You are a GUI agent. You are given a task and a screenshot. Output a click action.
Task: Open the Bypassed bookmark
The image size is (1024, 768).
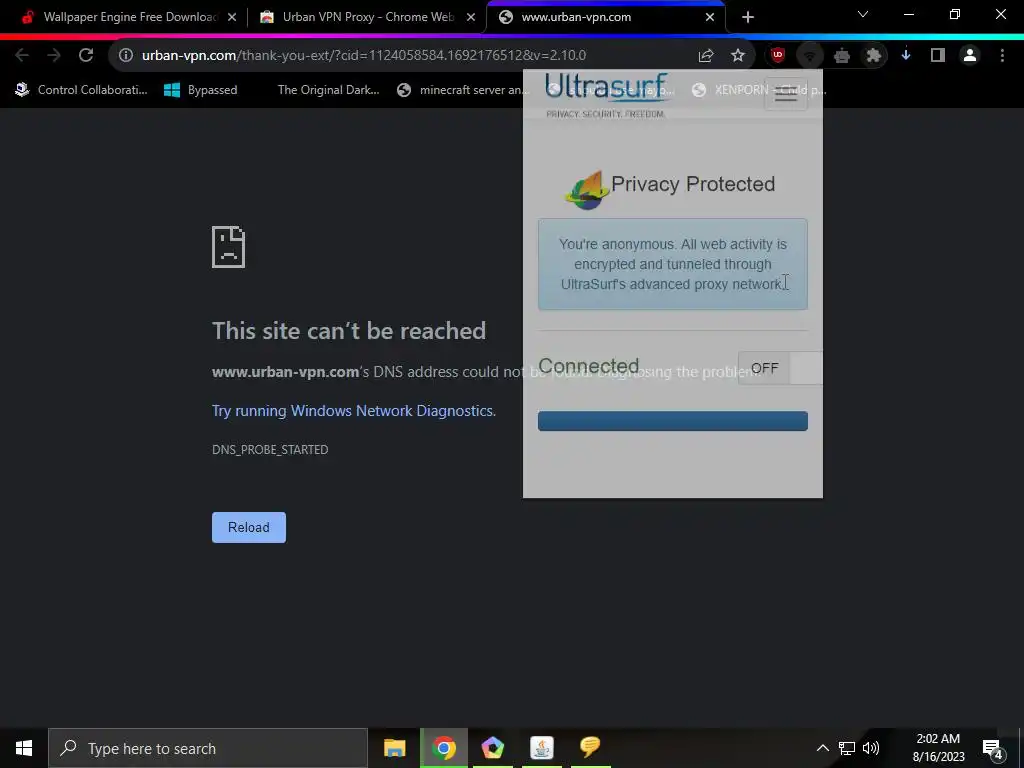tap(201, 90)
